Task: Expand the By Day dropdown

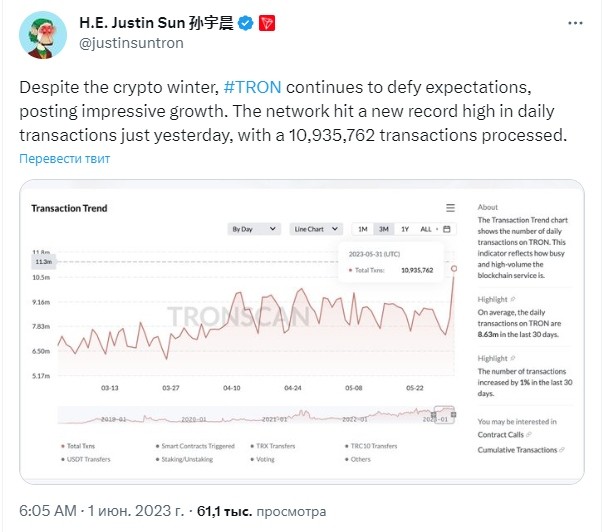Action: coord(254,229)
